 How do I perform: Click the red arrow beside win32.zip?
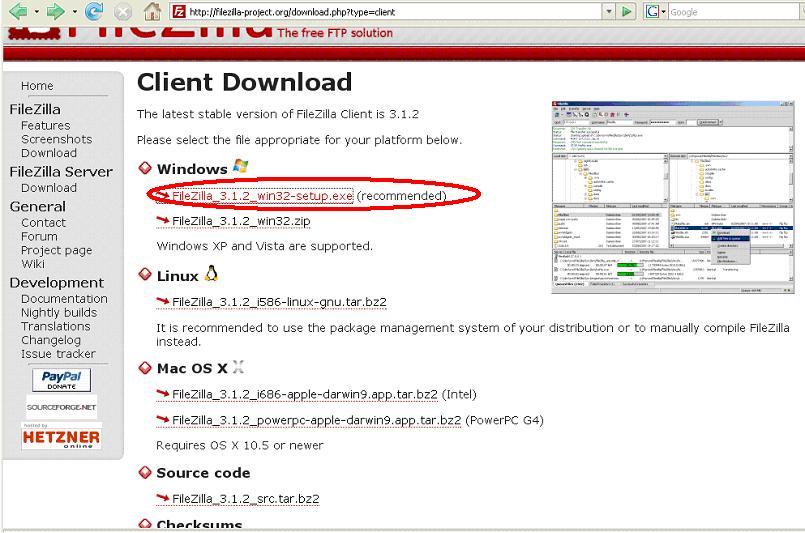[163, 220]
